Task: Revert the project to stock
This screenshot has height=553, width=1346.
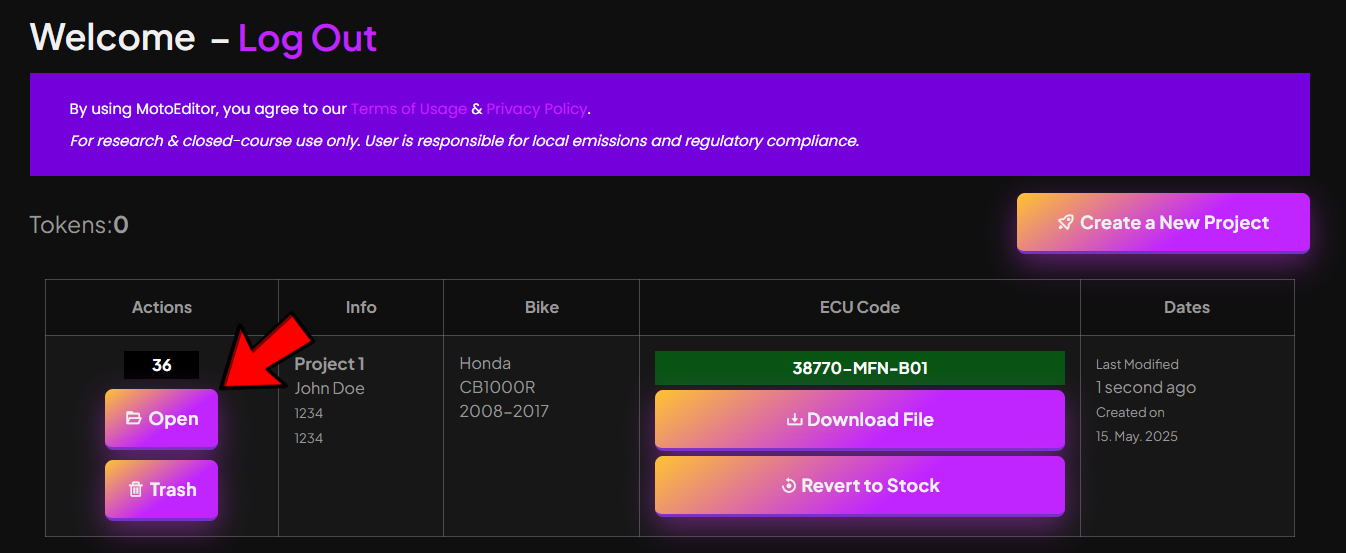Action: (860, 486)
